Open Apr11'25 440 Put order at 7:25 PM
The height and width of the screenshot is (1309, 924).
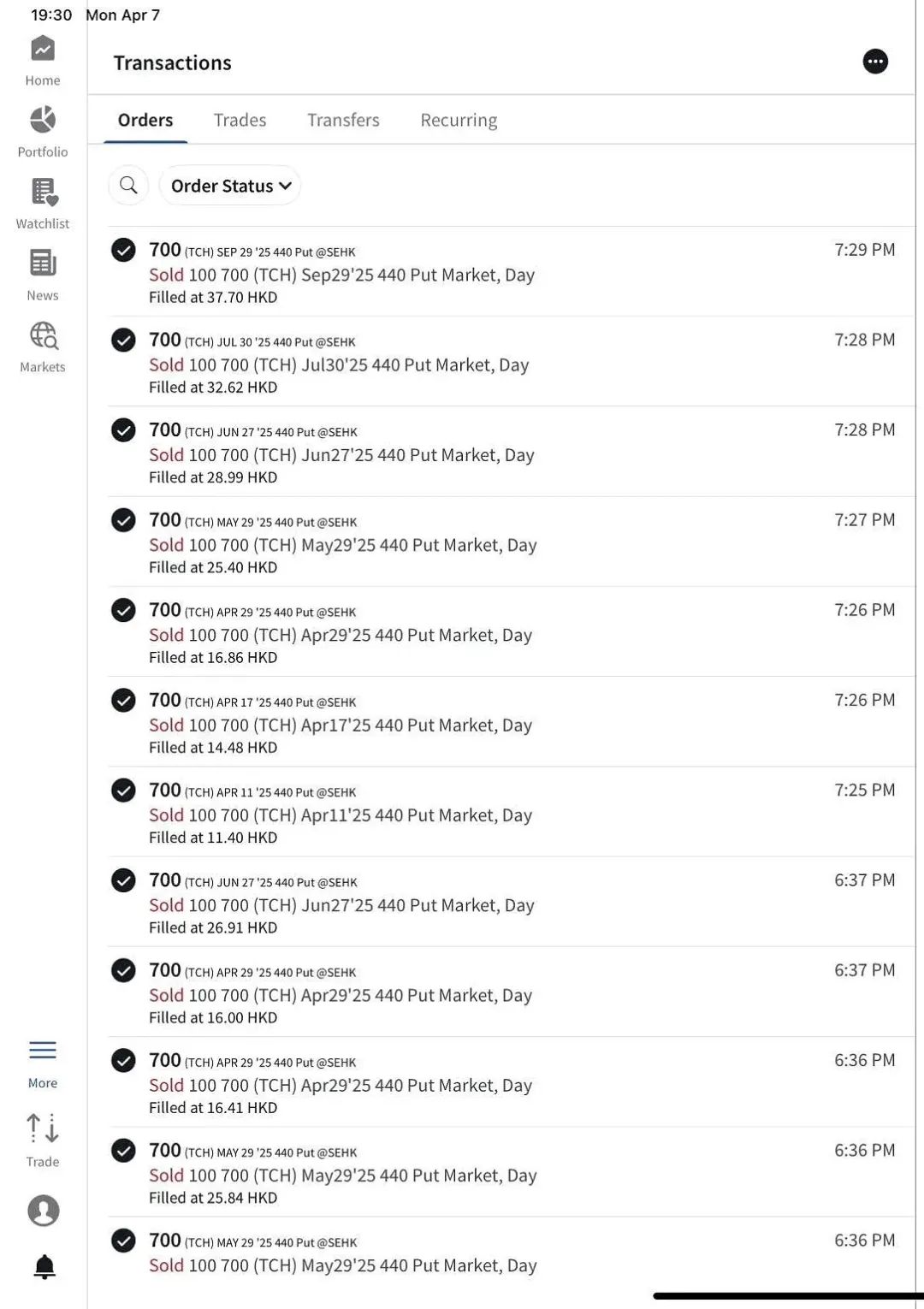click(x=512, y=812)
